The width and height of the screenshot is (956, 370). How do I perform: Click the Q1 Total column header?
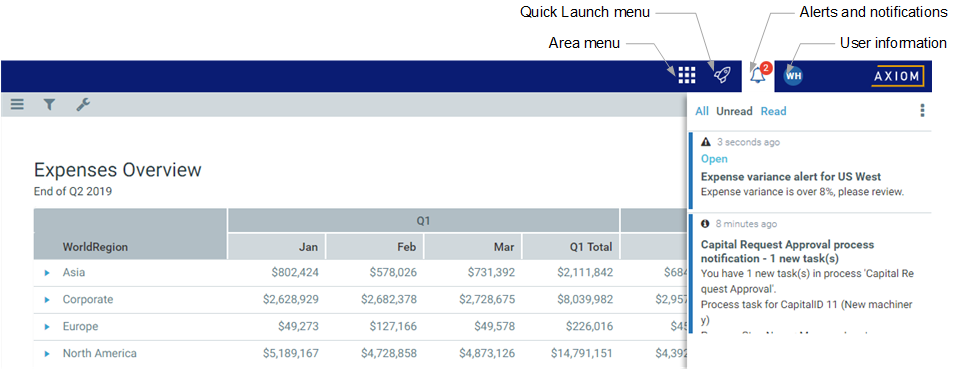pyautogui.click(x=571, y=247)
